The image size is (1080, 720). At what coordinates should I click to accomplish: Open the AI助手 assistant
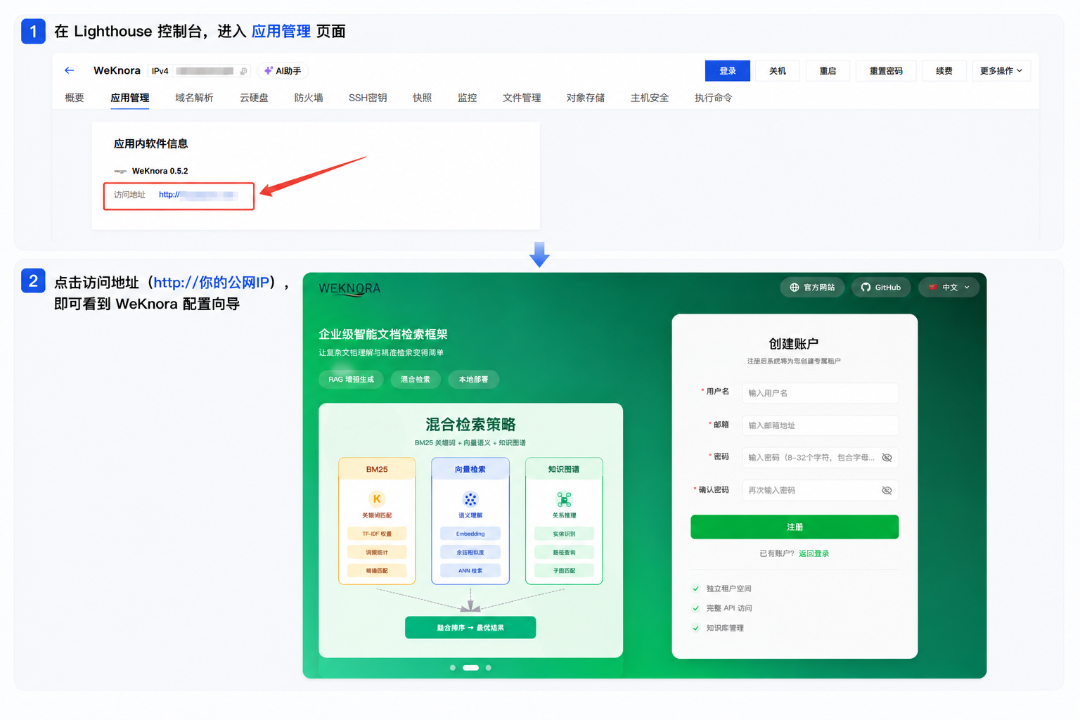[x=283, y=71]
